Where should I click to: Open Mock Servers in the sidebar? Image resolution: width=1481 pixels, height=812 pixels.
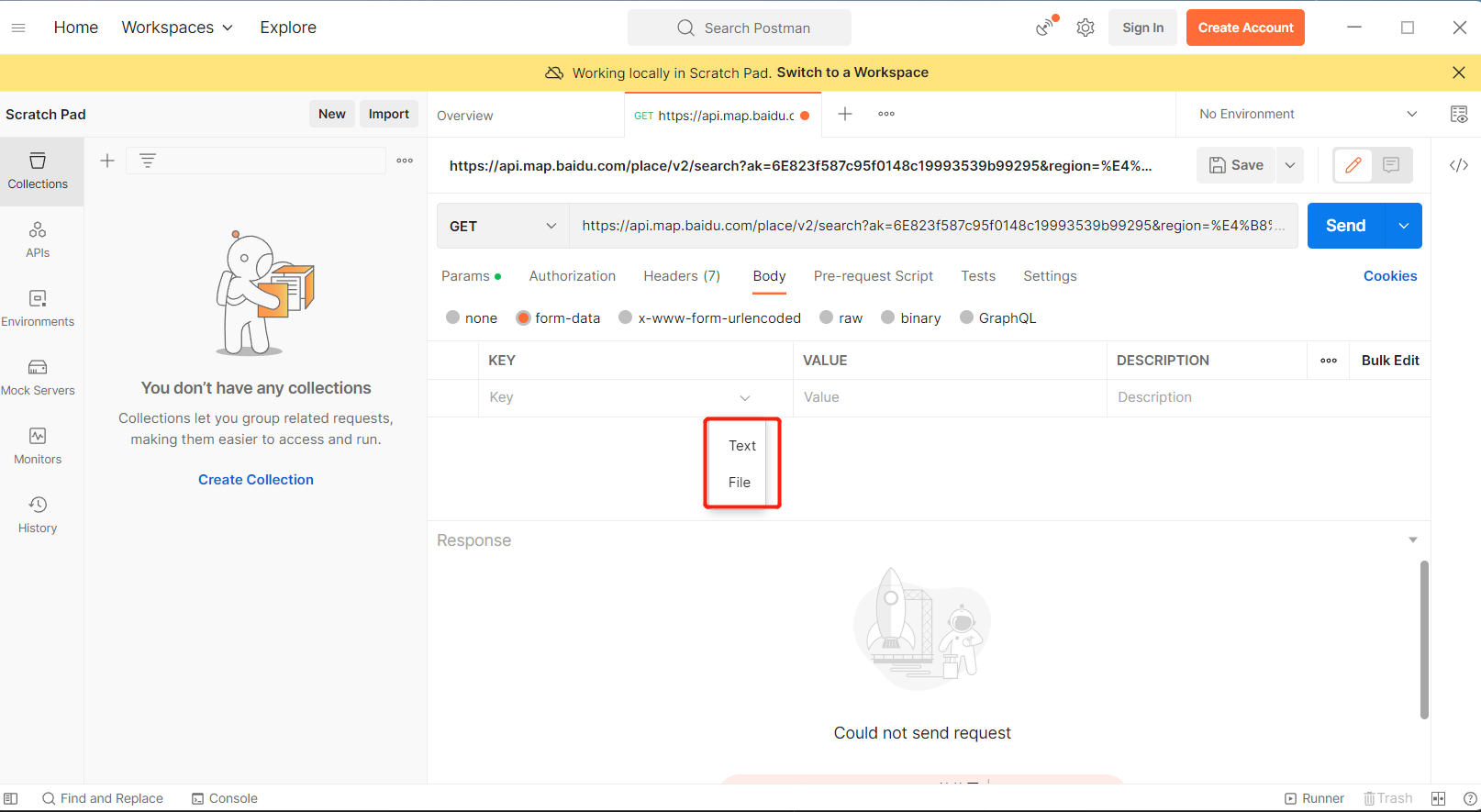pos(38,377)
